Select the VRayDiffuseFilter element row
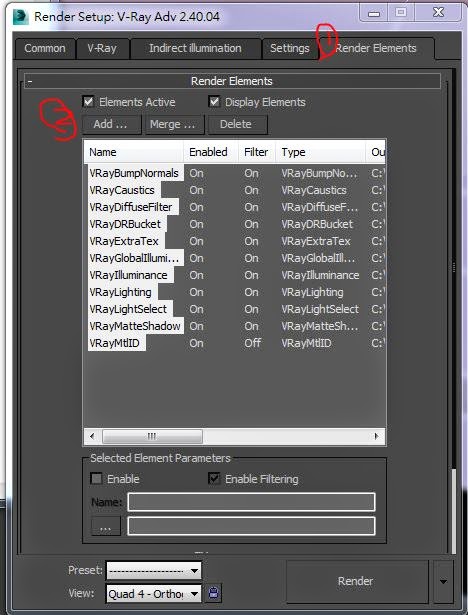The image size is (468, 615). point(235,207)
